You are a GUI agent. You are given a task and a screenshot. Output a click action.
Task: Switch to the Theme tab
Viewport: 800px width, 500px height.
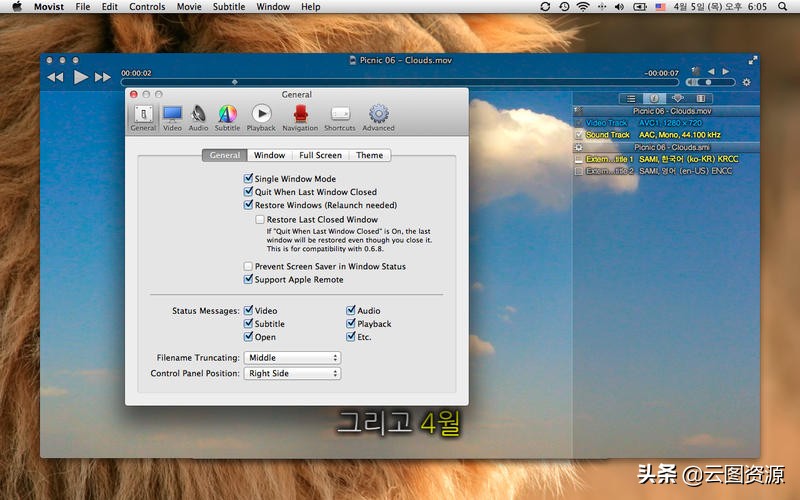369,155
